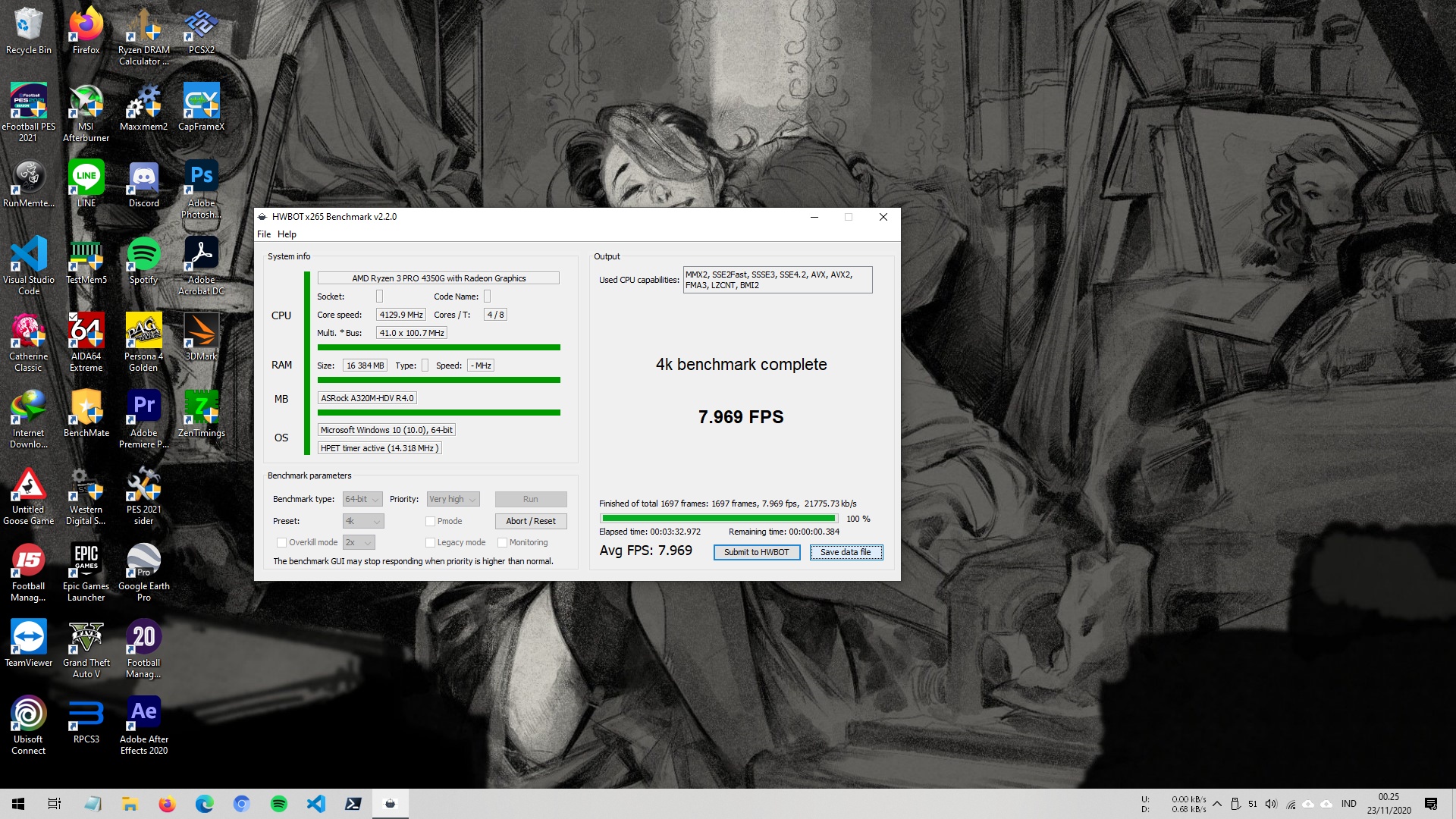The image size is (1456, 819).
Task: Open File Explorer from the taskbar
Action: pyautogui.click(x=130, y=805)
